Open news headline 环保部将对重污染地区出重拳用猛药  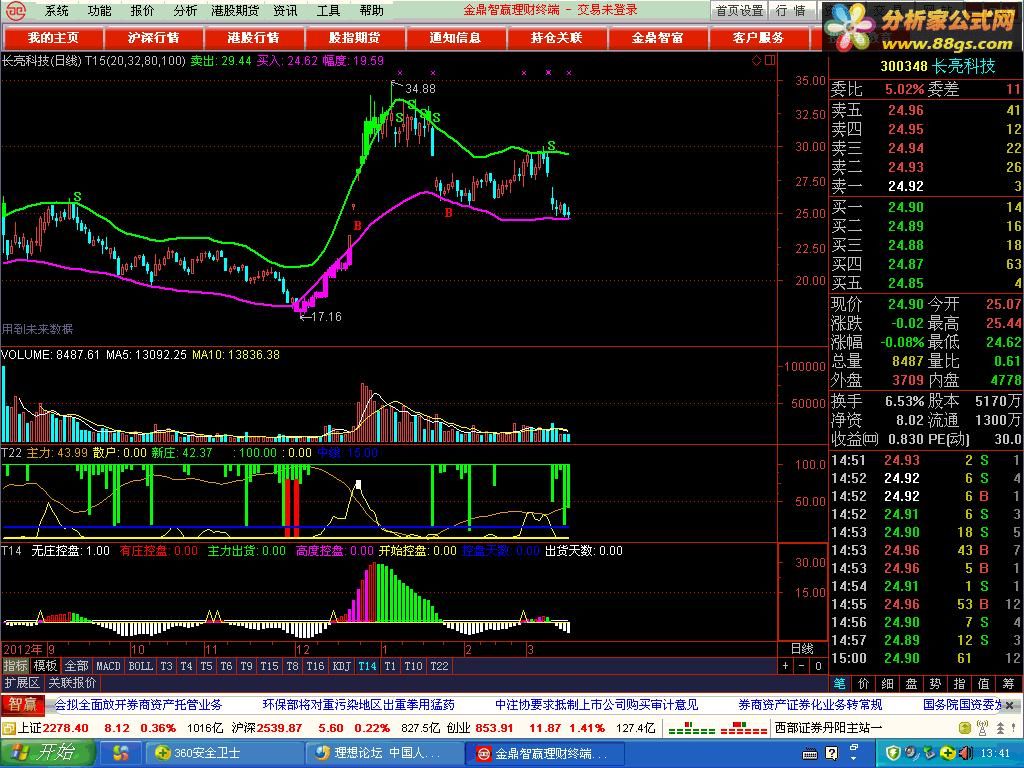[359, 705]
